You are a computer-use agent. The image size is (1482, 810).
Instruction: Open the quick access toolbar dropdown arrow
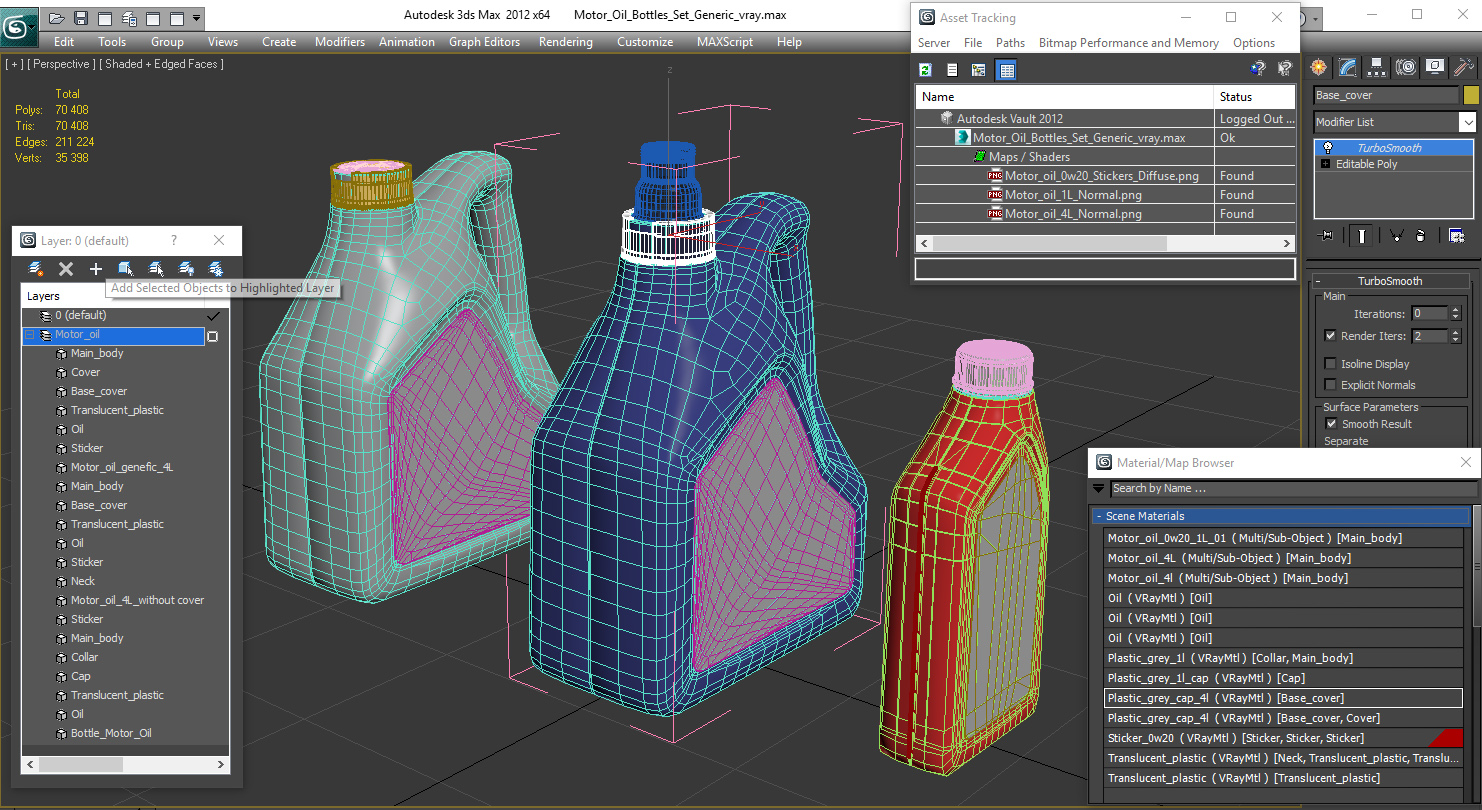pos(196,18)
